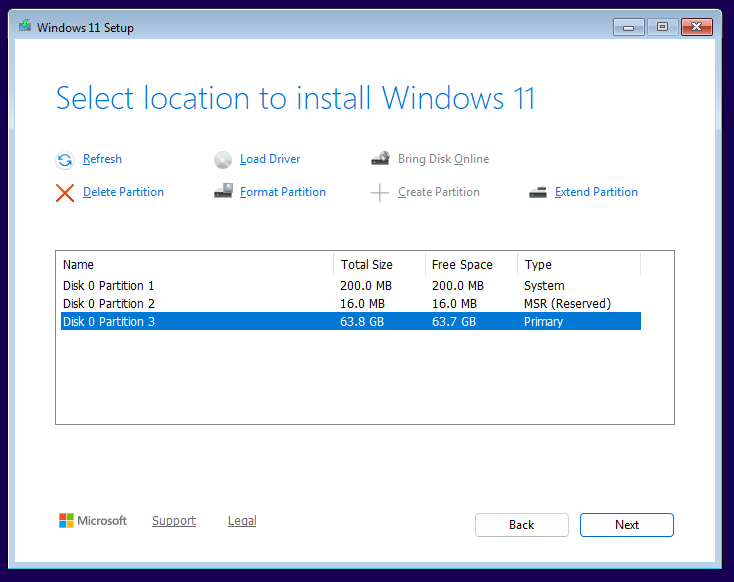Select the Disk 0 Partition 1 row
734x582 pixels.
(x=351, y=286)
